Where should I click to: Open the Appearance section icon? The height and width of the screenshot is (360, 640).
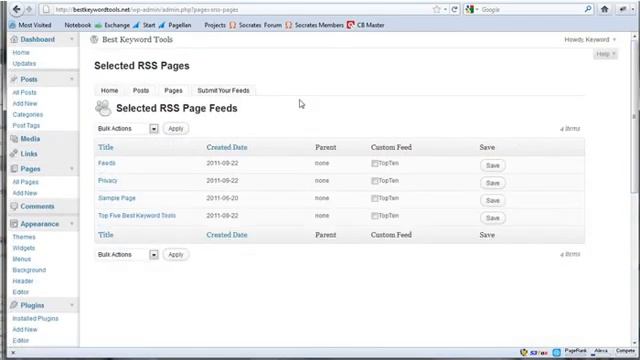point(14,224)
